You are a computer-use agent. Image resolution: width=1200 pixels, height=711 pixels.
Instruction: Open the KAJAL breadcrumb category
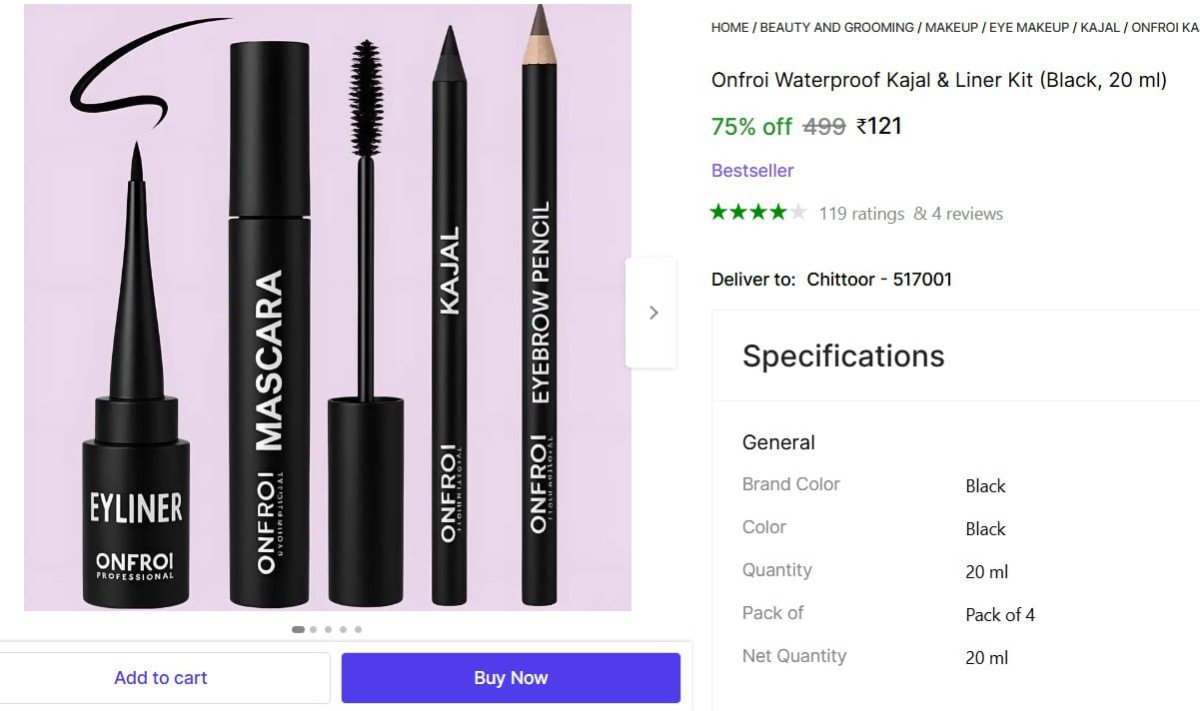[1100, 27]
